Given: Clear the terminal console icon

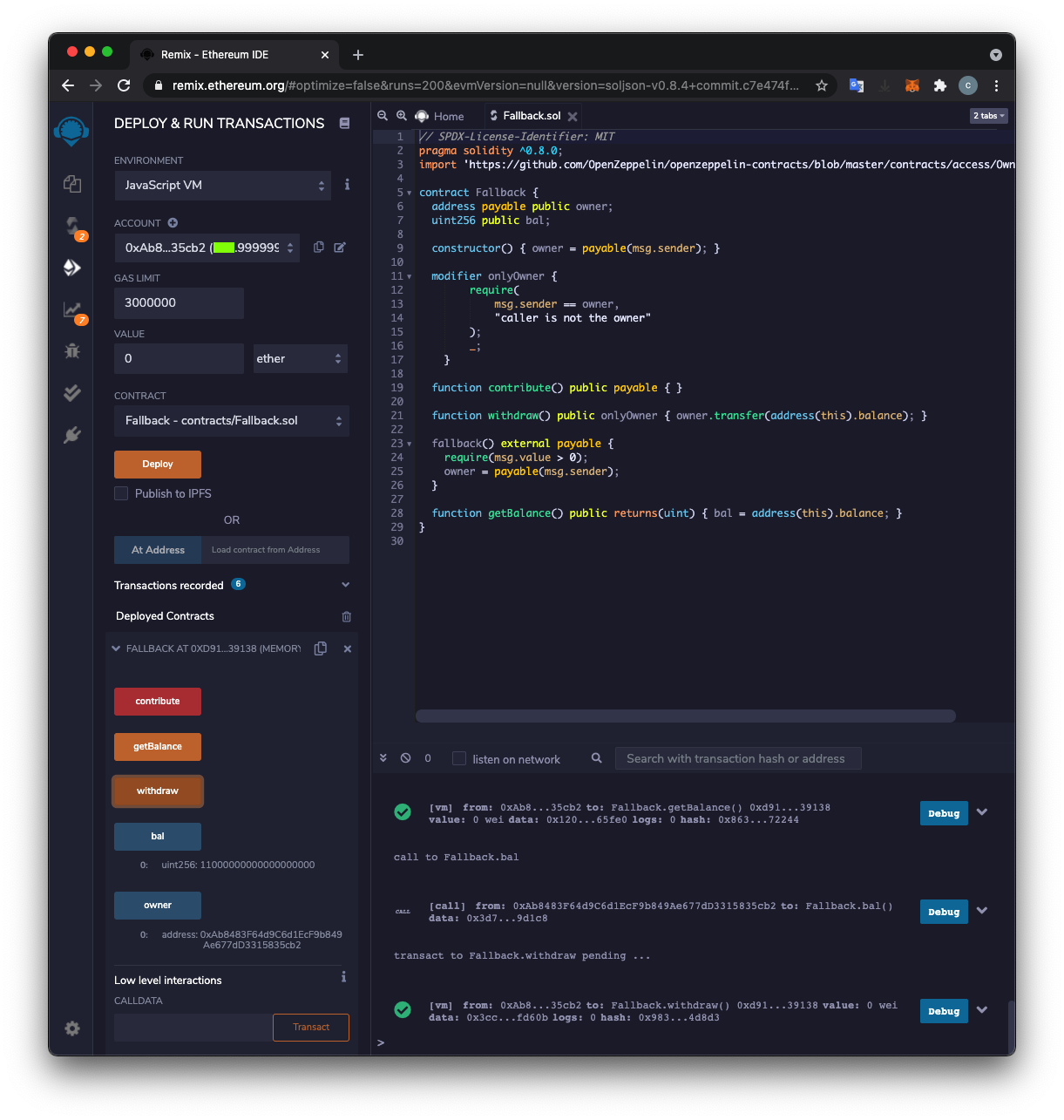Looking at the screenshot, I should [405, 758].
